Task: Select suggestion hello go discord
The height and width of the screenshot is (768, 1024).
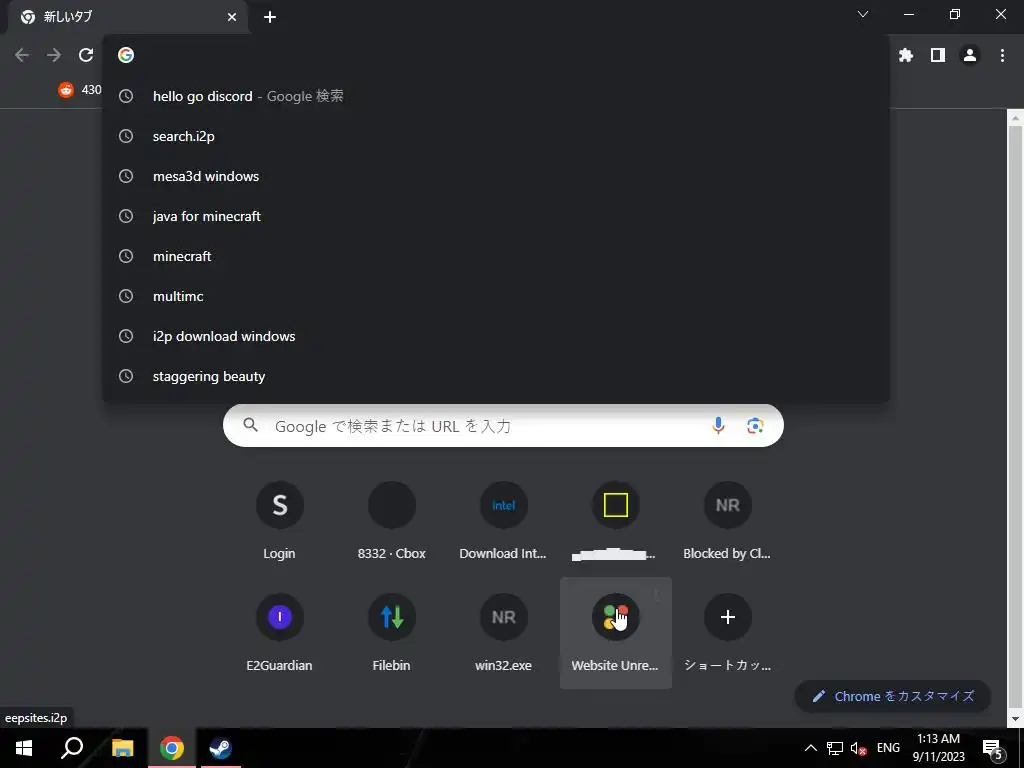Action: (x=496, y=96)
